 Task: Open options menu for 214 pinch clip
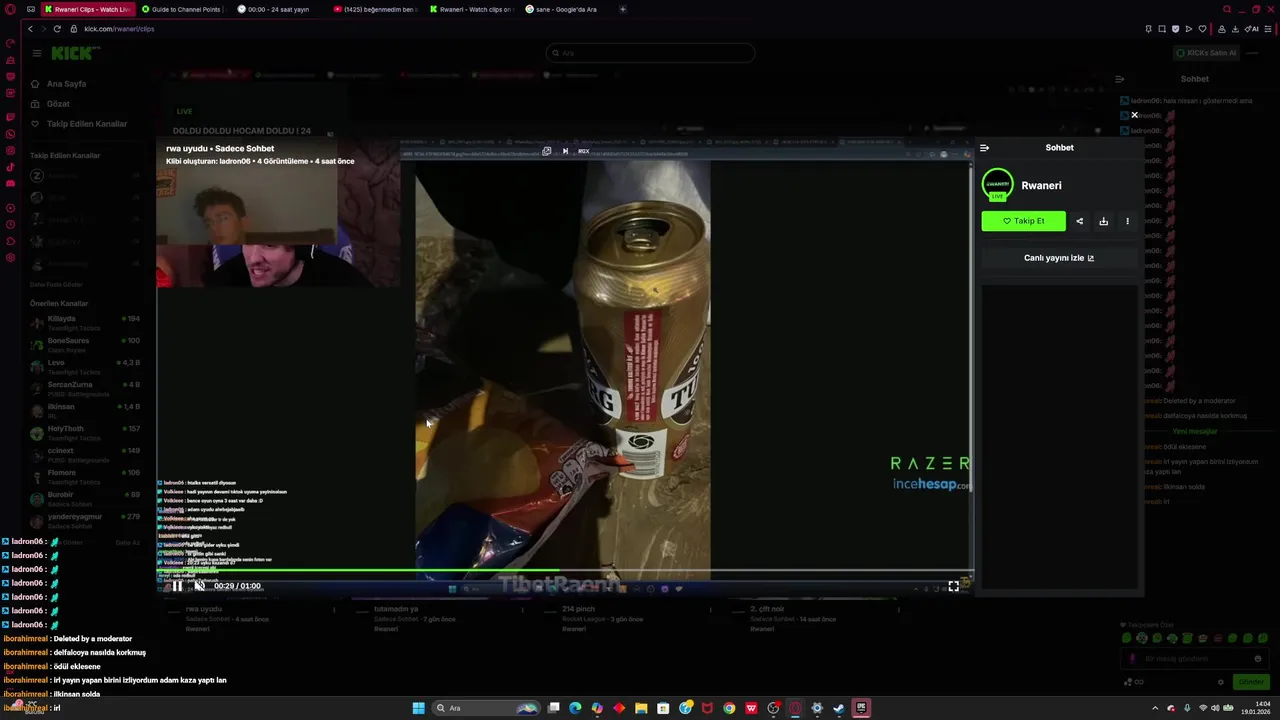710,609
